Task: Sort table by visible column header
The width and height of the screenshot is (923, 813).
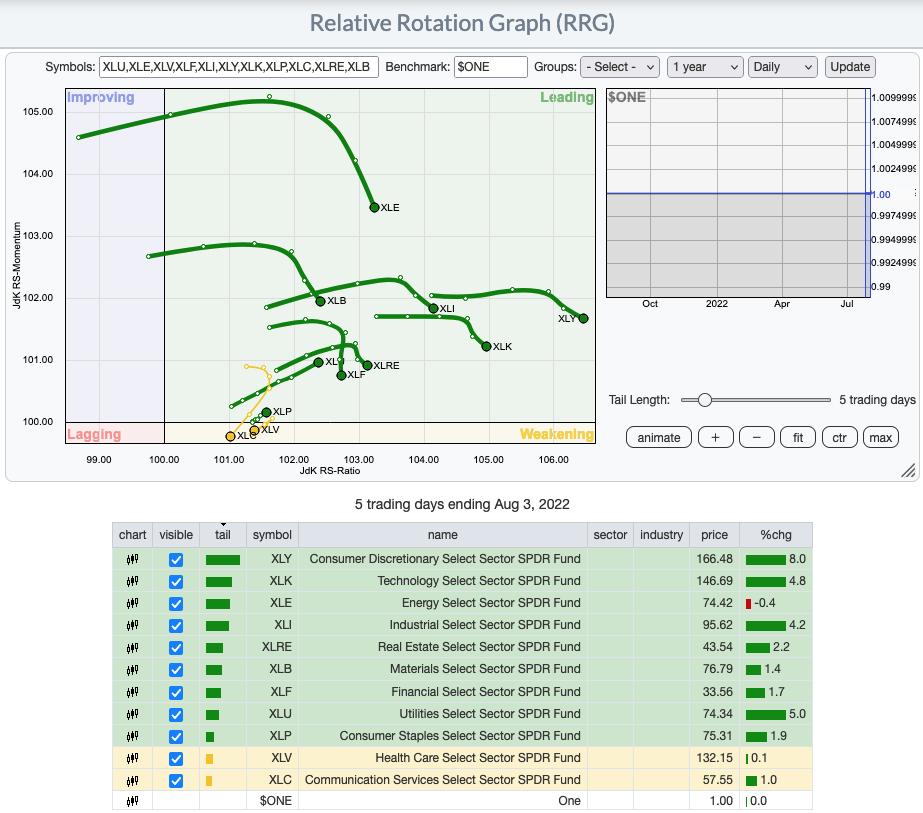Action: 176,535
